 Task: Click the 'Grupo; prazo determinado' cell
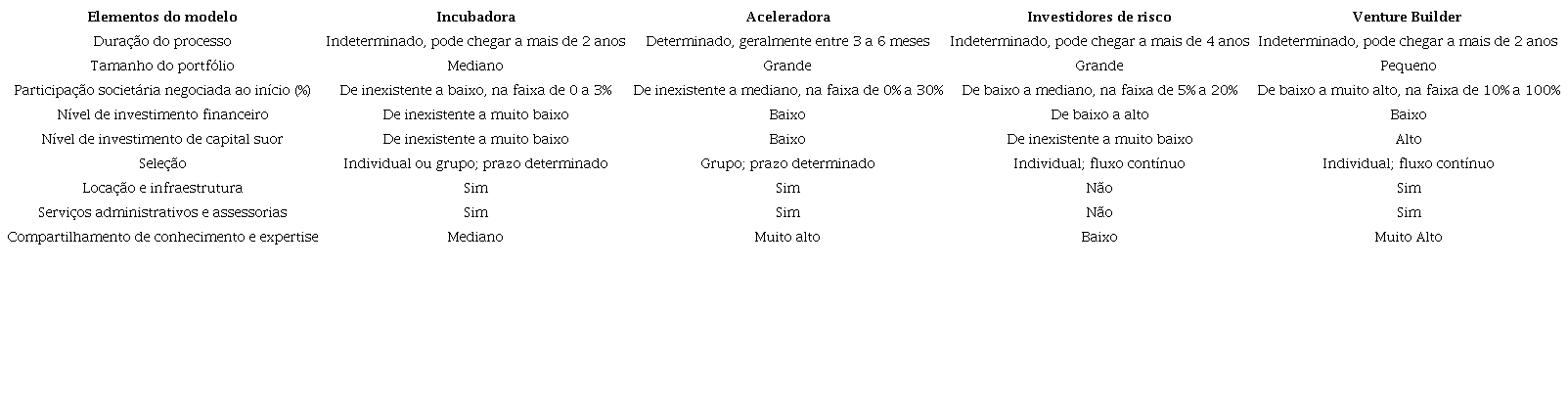[787, 163]
